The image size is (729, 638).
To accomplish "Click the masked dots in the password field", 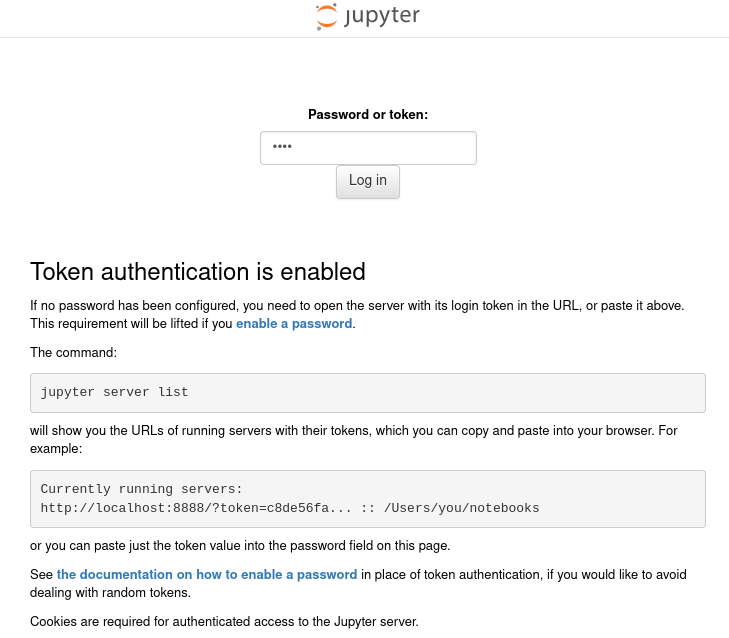I will [x=282, y=148].
